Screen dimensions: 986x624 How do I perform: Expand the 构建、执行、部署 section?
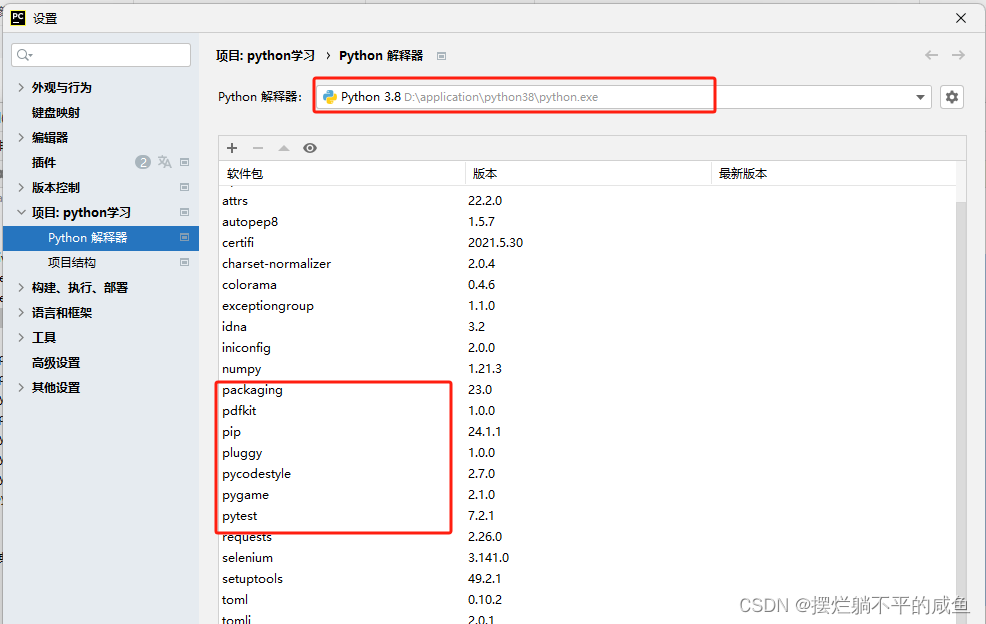(x=21, y=287)
